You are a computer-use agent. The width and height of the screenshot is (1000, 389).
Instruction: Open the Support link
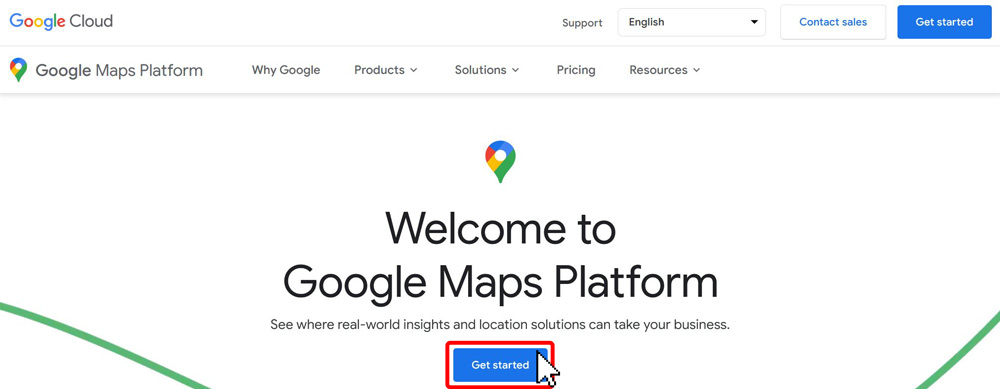tap(582, 23)
